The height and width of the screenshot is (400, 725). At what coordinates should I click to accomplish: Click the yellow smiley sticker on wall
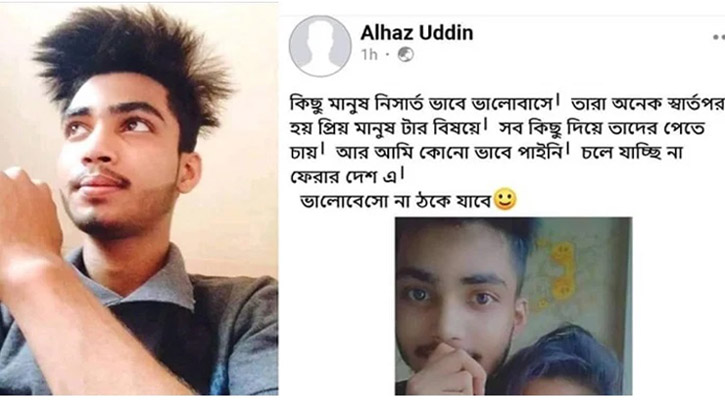point(562,271)
